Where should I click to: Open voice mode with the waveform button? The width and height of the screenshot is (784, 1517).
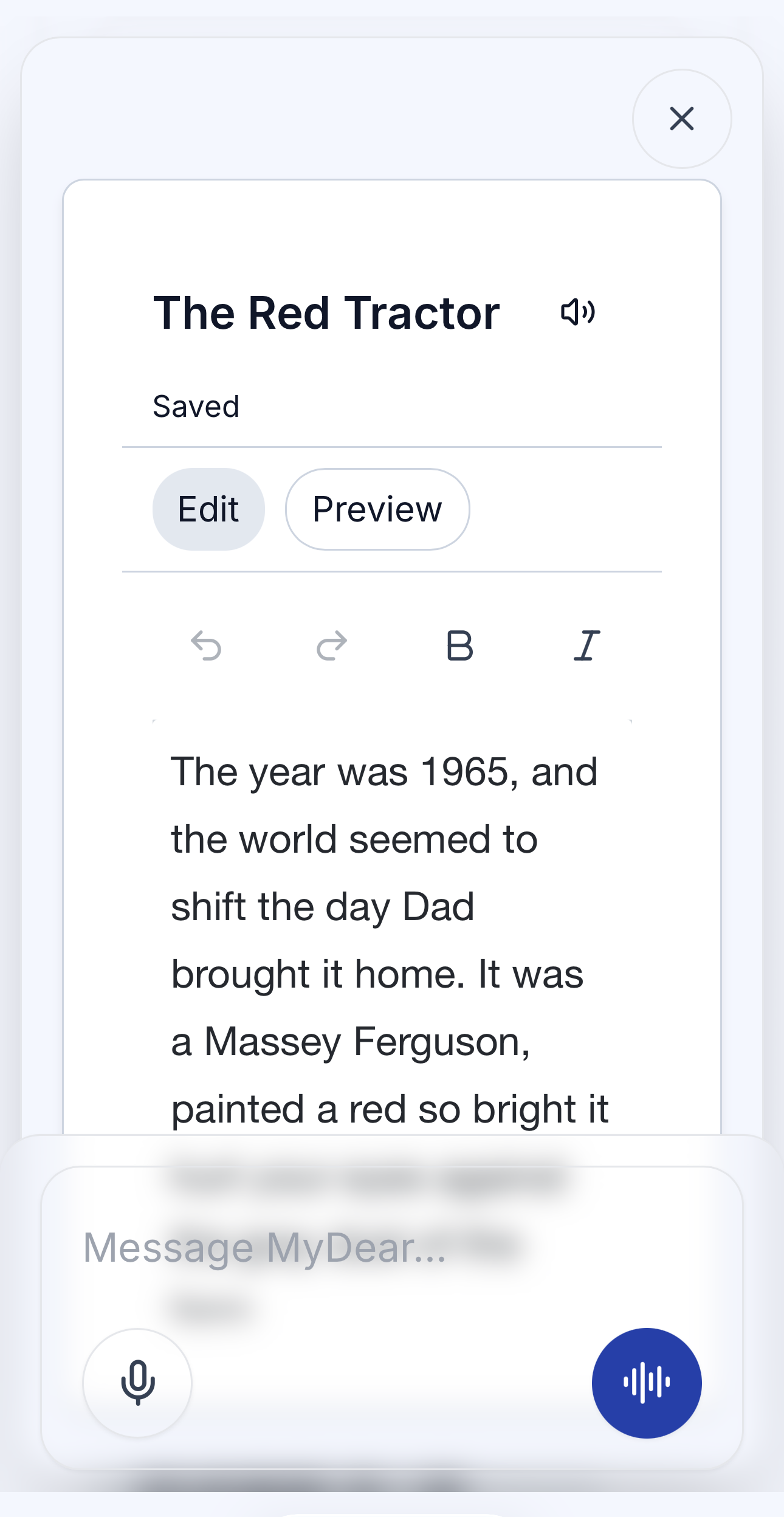[647, 1383]
